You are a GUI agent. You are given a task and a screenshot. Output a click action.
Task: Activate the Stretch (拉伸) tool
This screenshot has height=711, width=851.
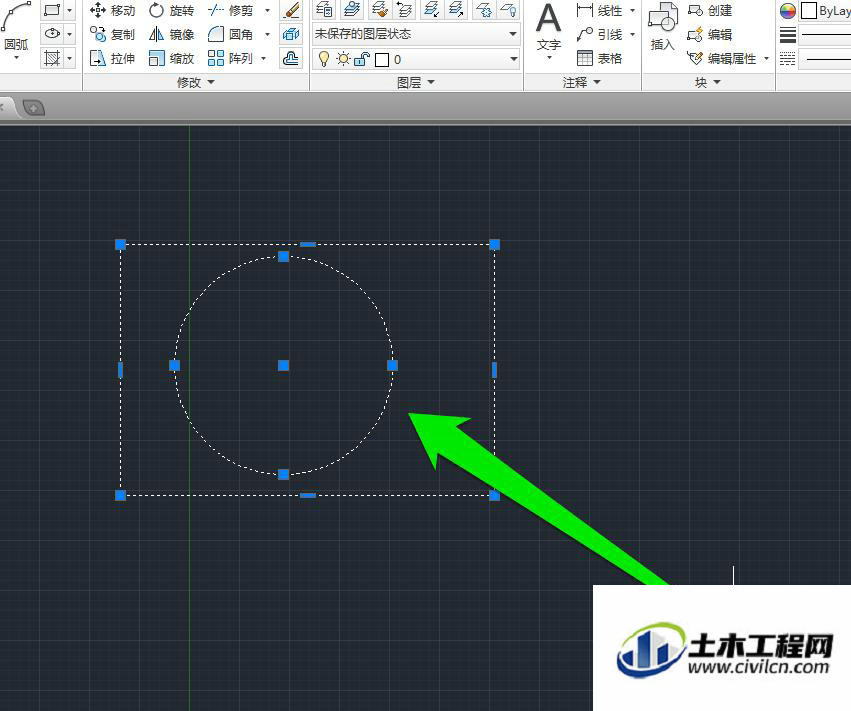pyautogui.click(x=112, y=58)
